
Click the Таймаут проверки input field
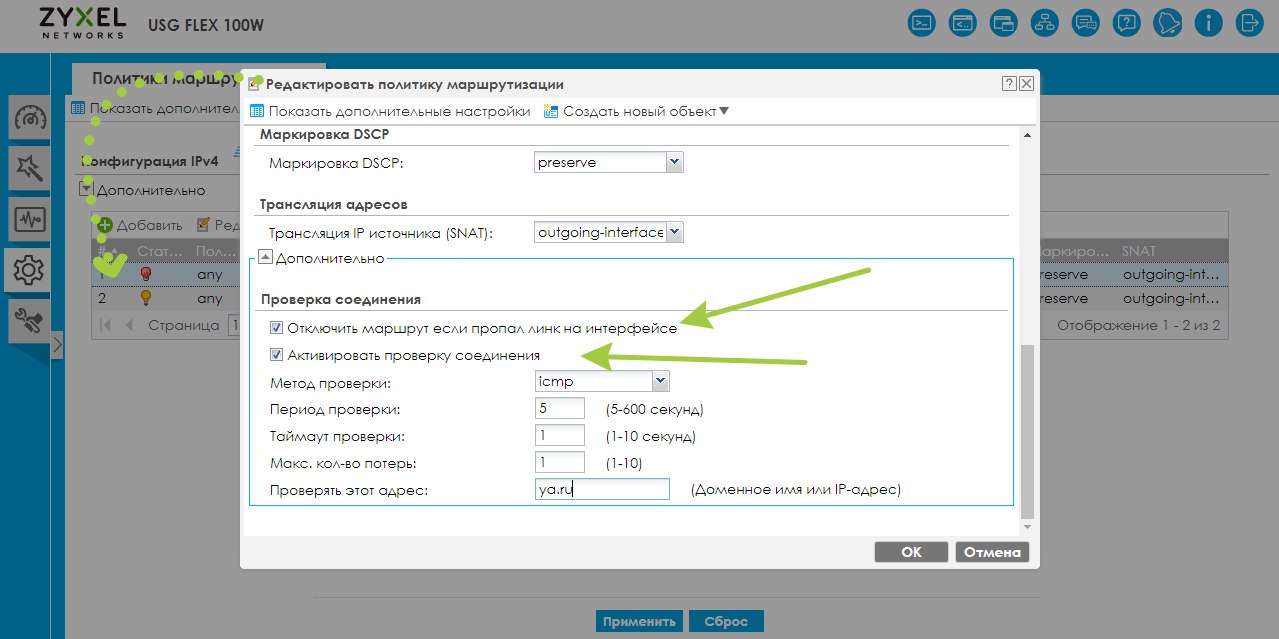point(560,436)
